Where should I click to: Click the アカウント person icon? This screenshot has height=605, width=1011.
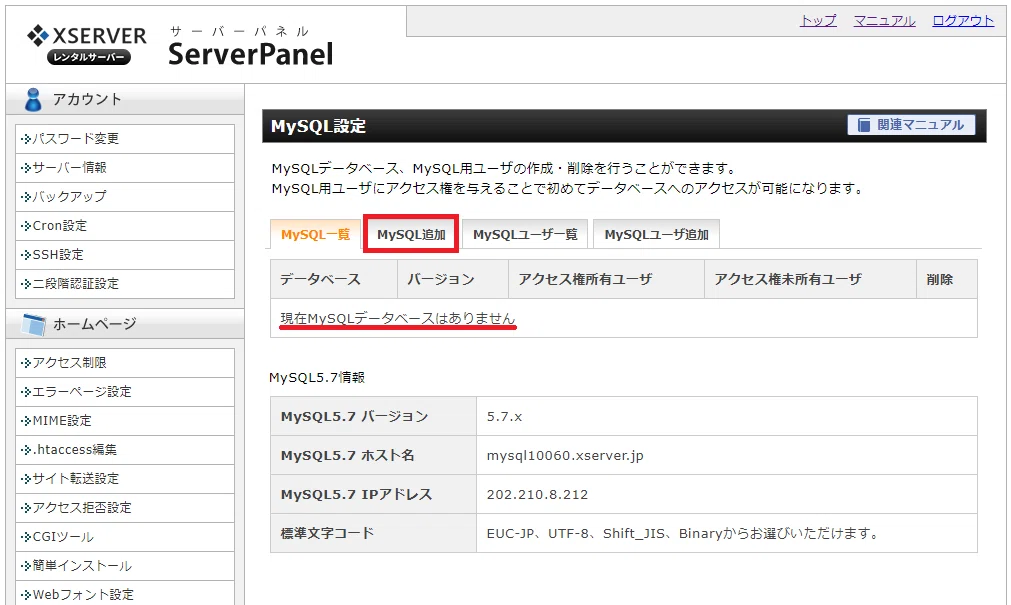pyautogui.click(x=32, y=100)
